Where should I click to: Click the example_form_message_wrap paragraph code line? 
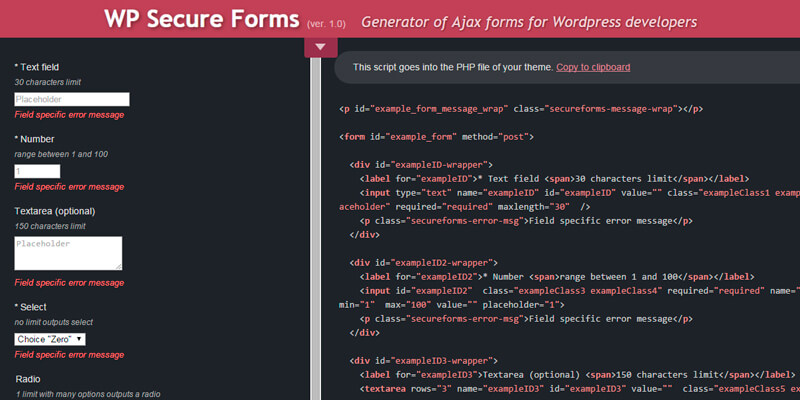click(521, 107)
